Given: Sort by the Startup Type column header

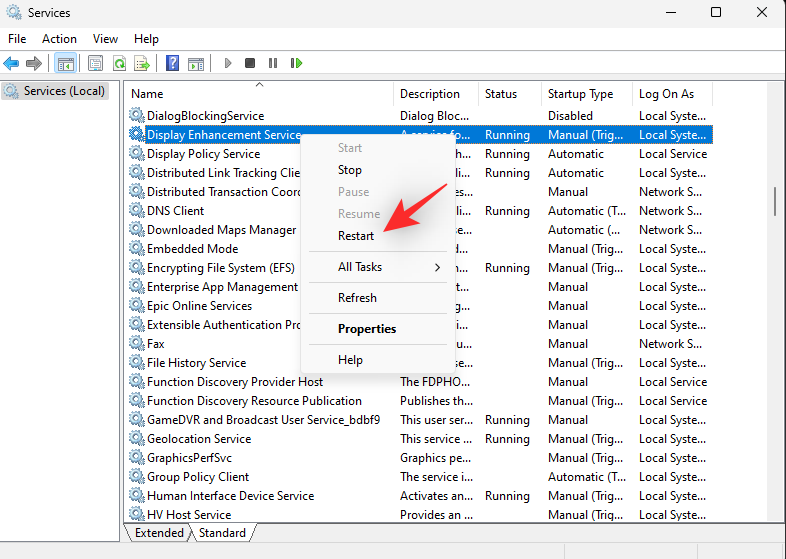Looking at the screenshot, I should coord(580,94).
